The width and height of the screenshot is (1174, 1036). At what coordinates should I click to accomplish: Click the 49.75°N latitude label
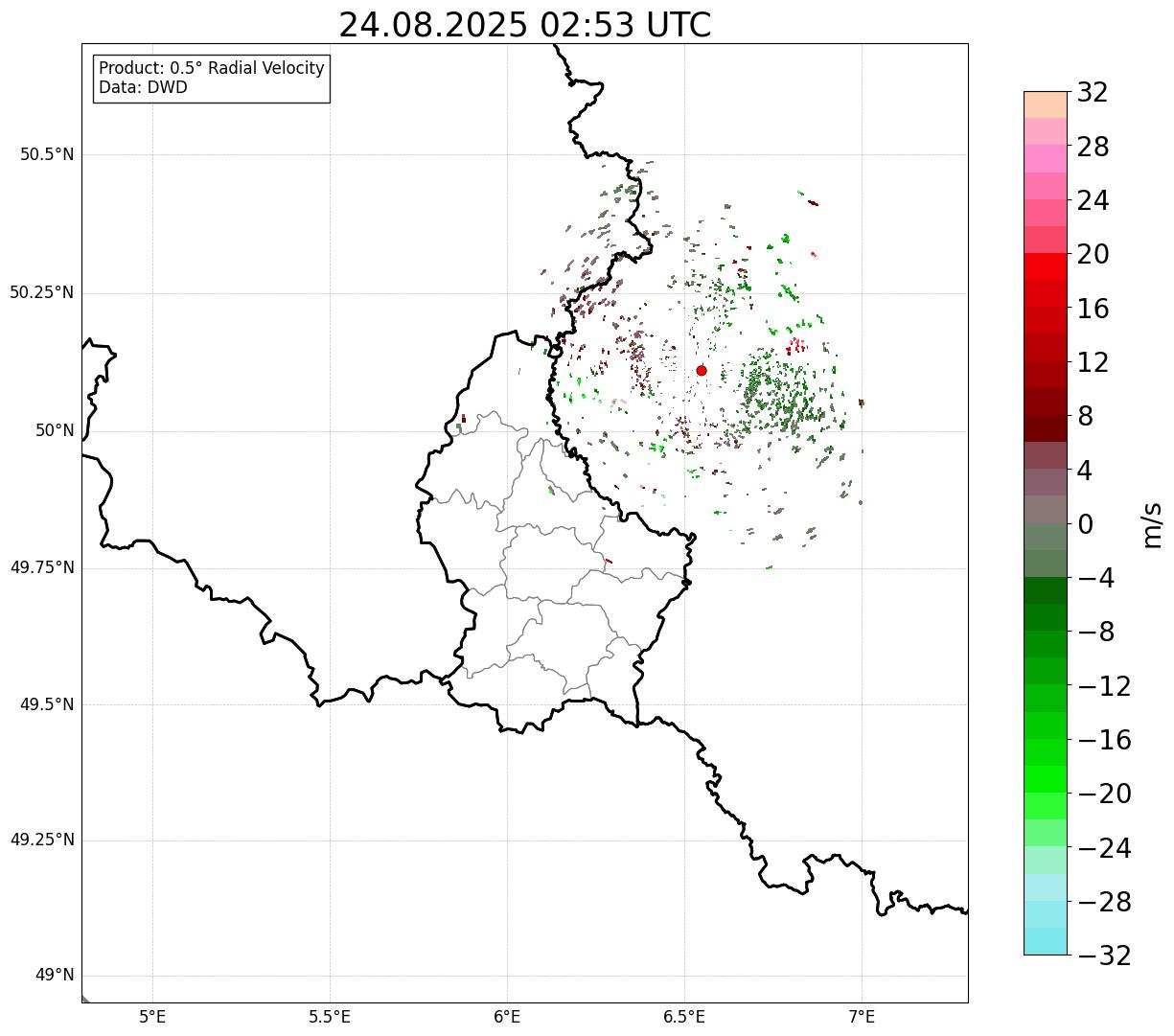click(x=42, y=567)
